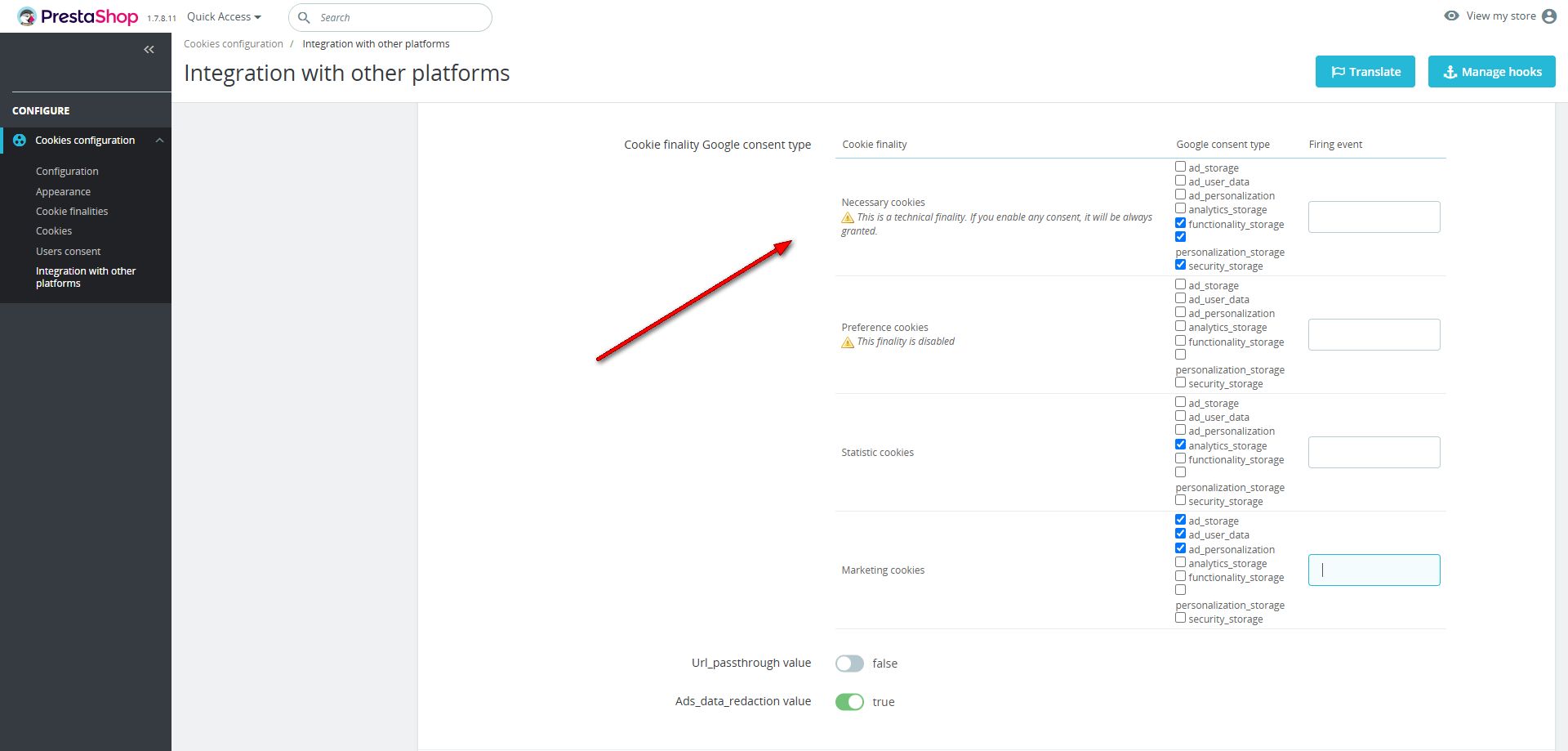
Task: Collapse the Cookies configuration menu chevron
Action: pos(160,141)
